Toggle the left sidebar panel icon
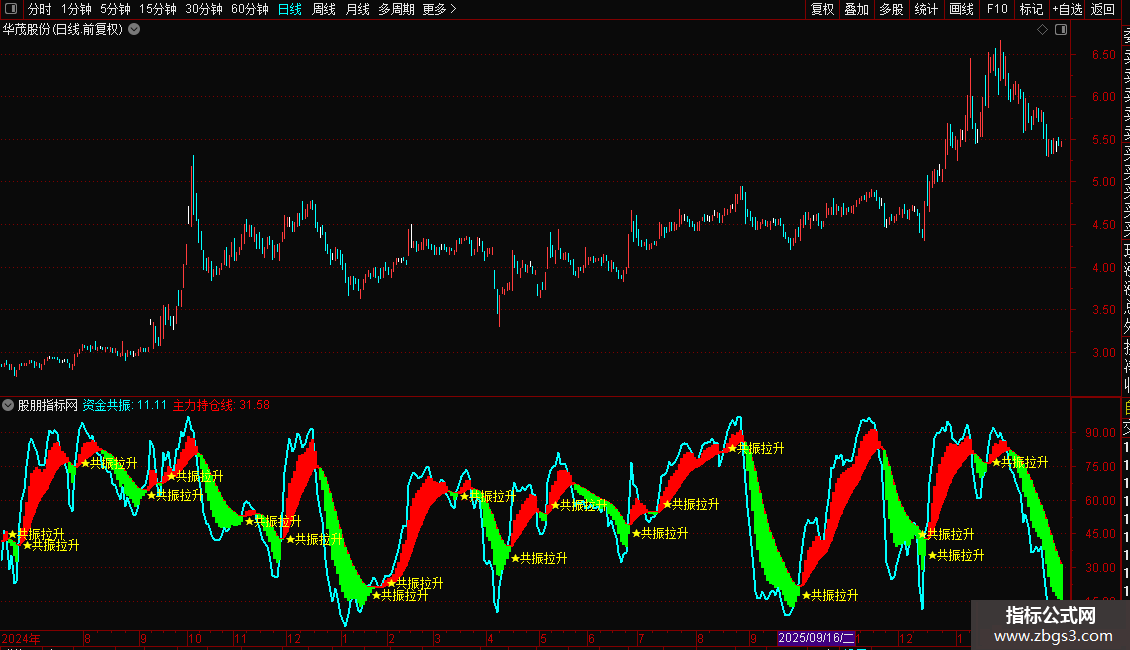1130x650 pixels. [11, 9]
